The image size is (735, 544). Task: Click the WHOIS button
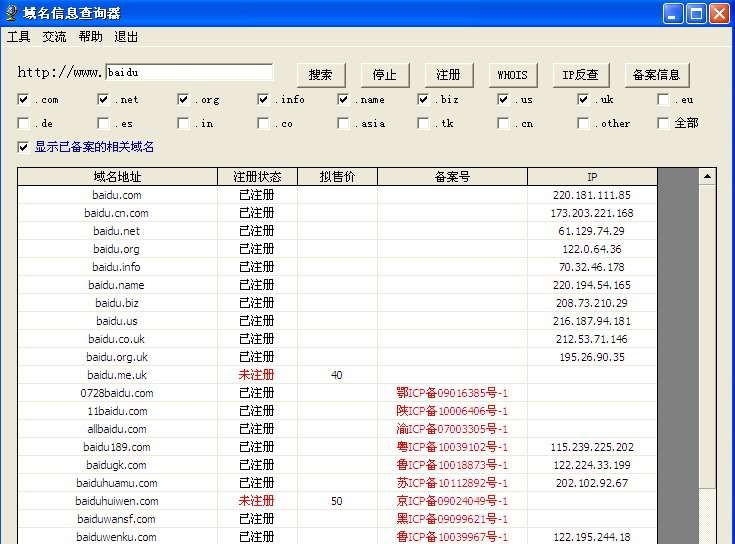512,75
